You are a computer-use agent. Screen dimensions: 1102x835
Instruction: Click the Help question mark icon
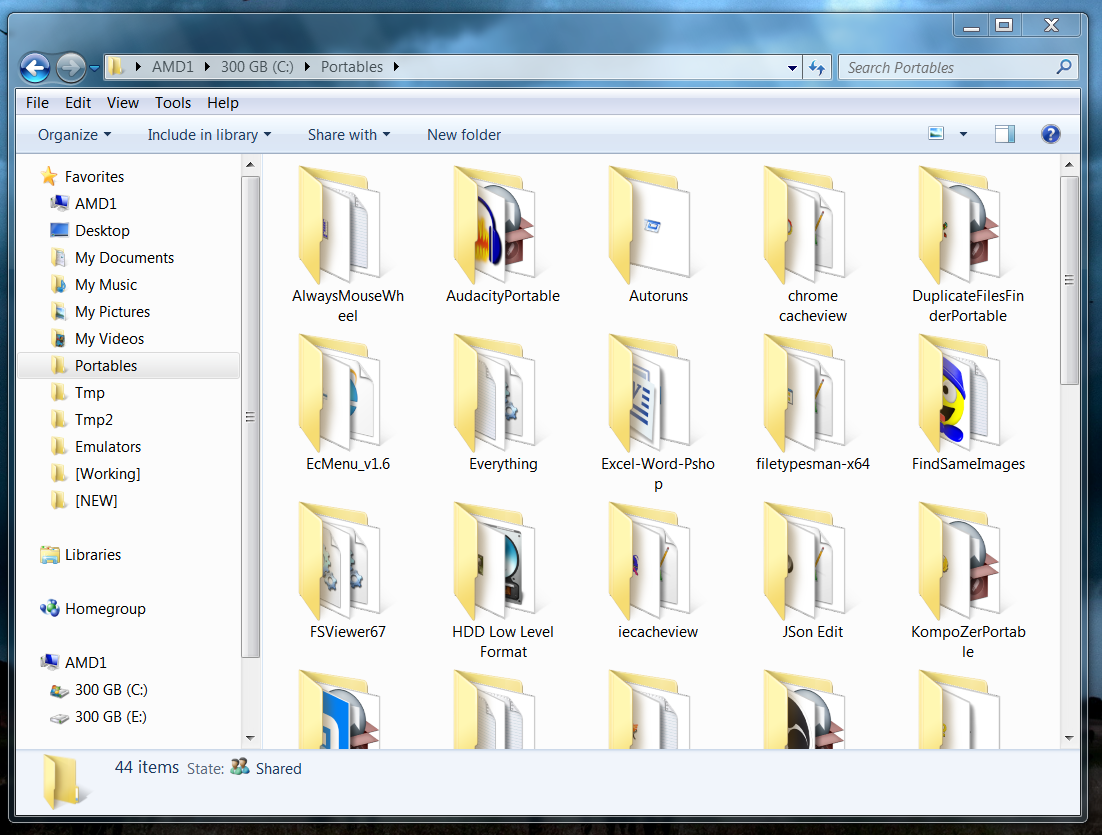[1050, 134]
